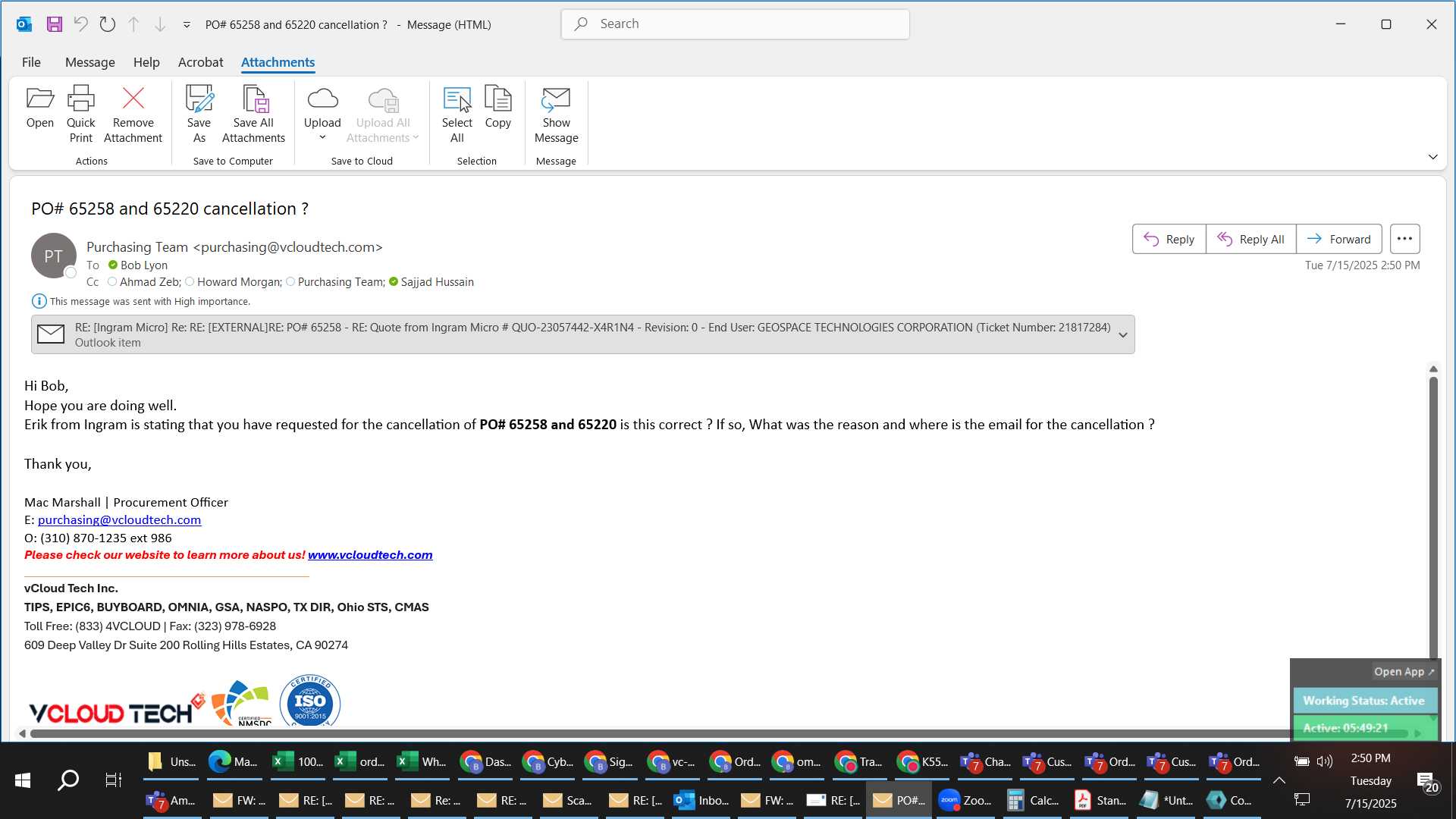Save All Attachments to computer

[253, 114]
